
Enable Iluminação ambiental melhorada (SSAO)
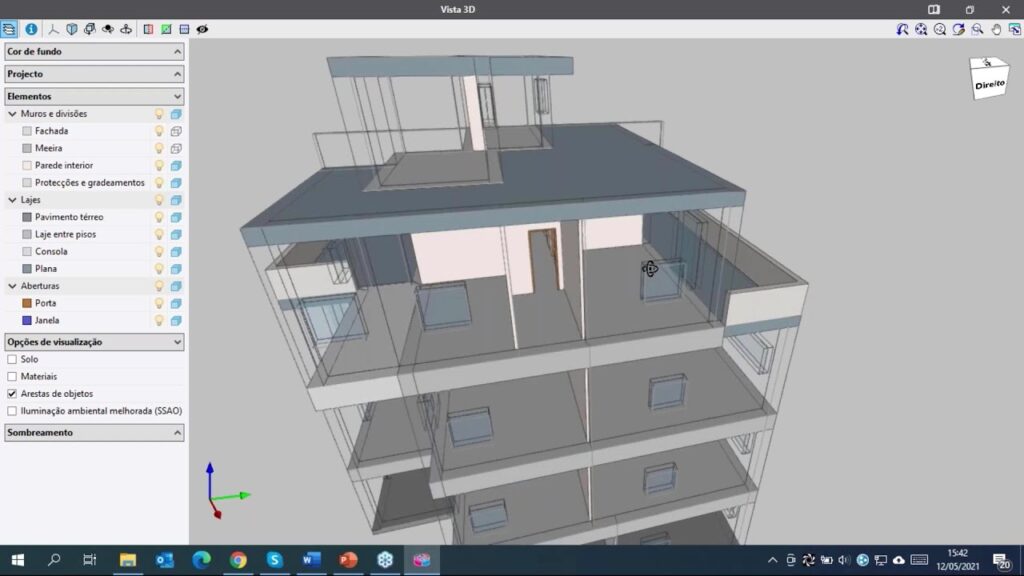[12, 411]
